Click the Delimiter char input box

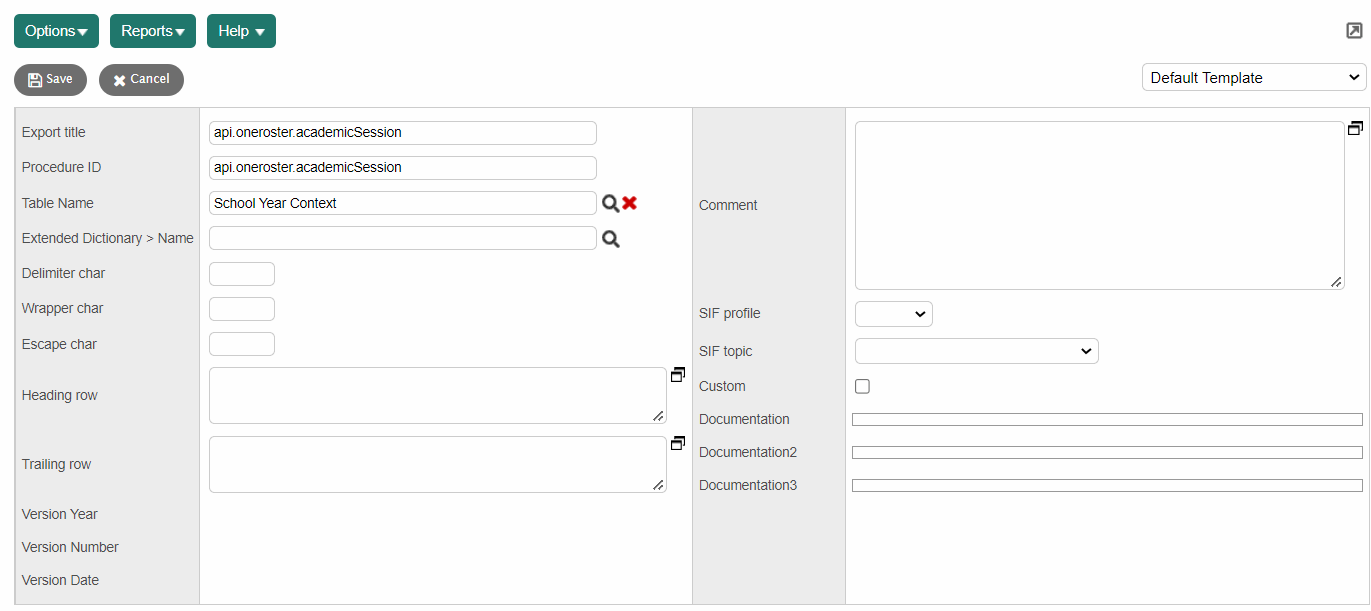pos(241,273)
